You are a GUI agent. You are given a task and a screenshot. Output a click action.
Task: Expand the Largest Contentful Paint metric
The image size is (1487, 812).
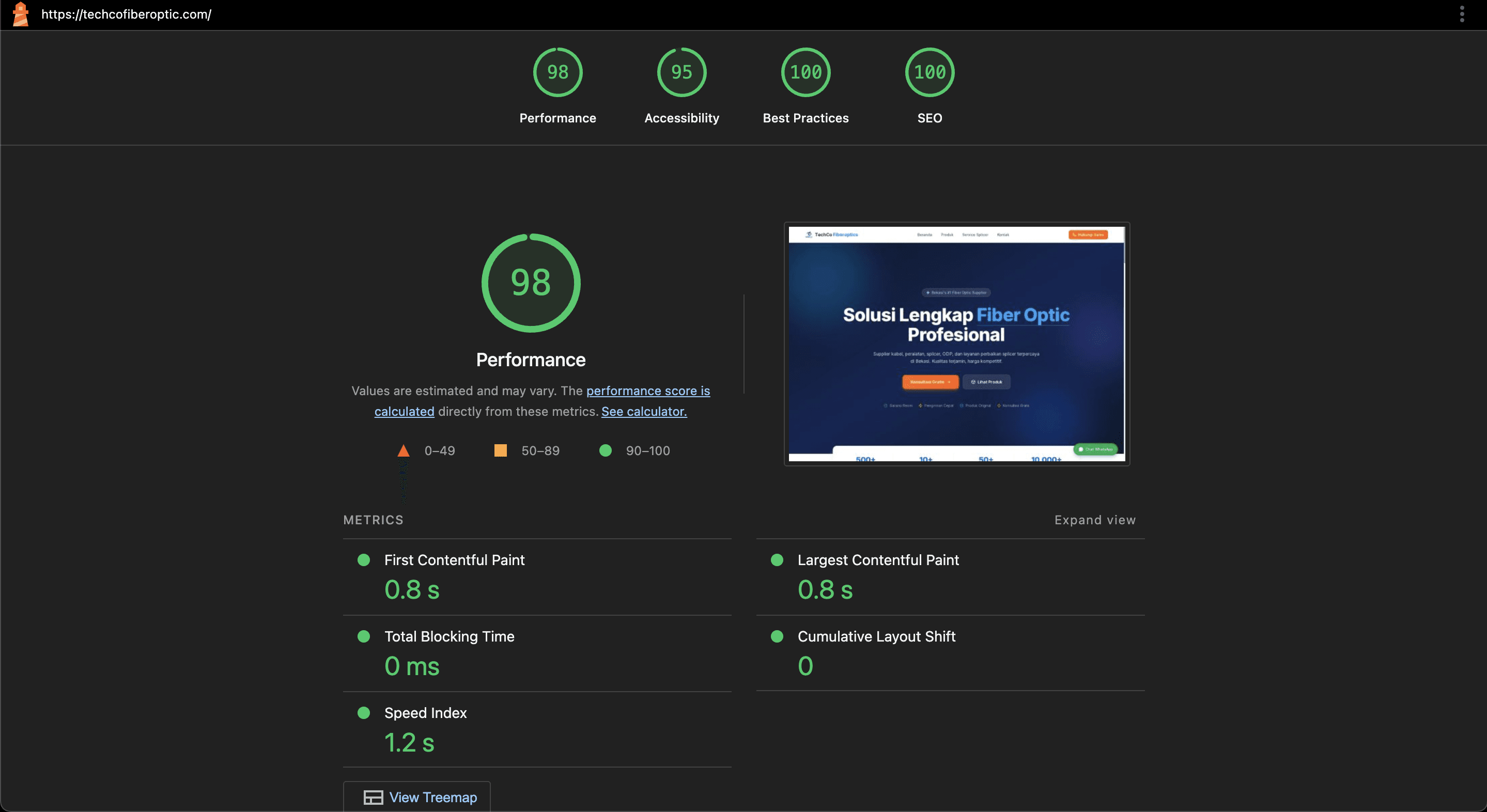(x=877, y=560)
